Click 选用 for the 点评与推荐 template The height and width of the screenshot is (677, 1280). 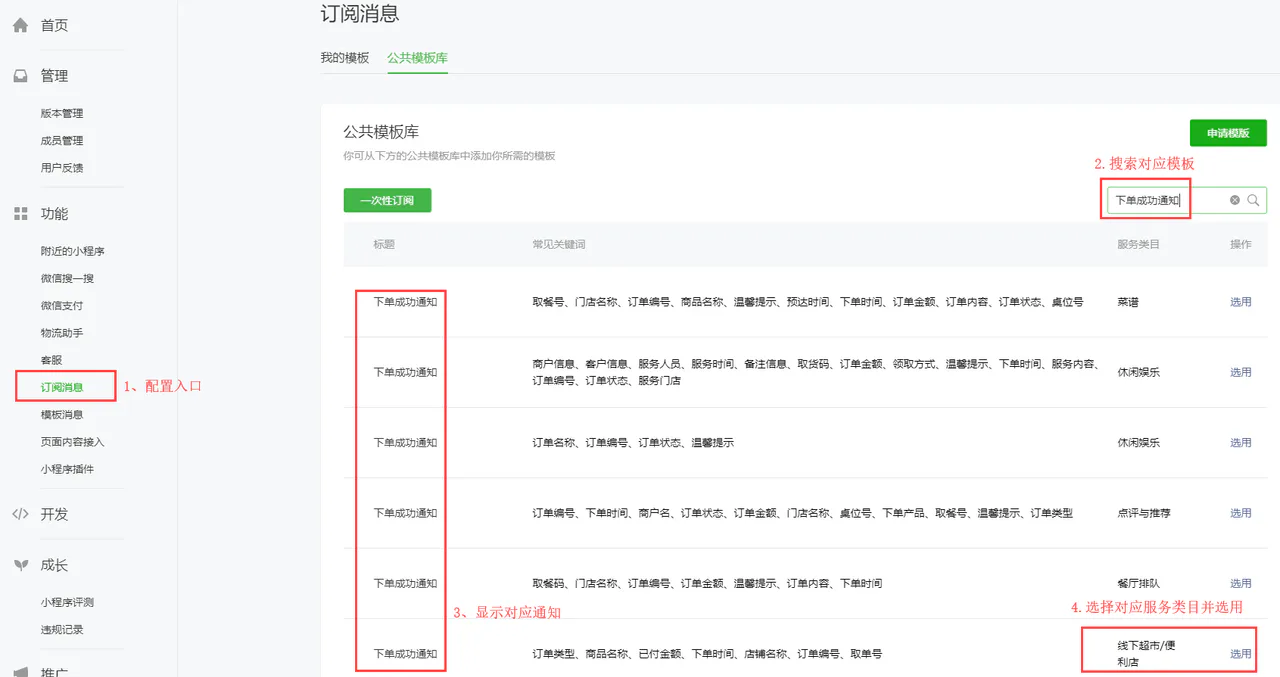[x=1240, y=513]
